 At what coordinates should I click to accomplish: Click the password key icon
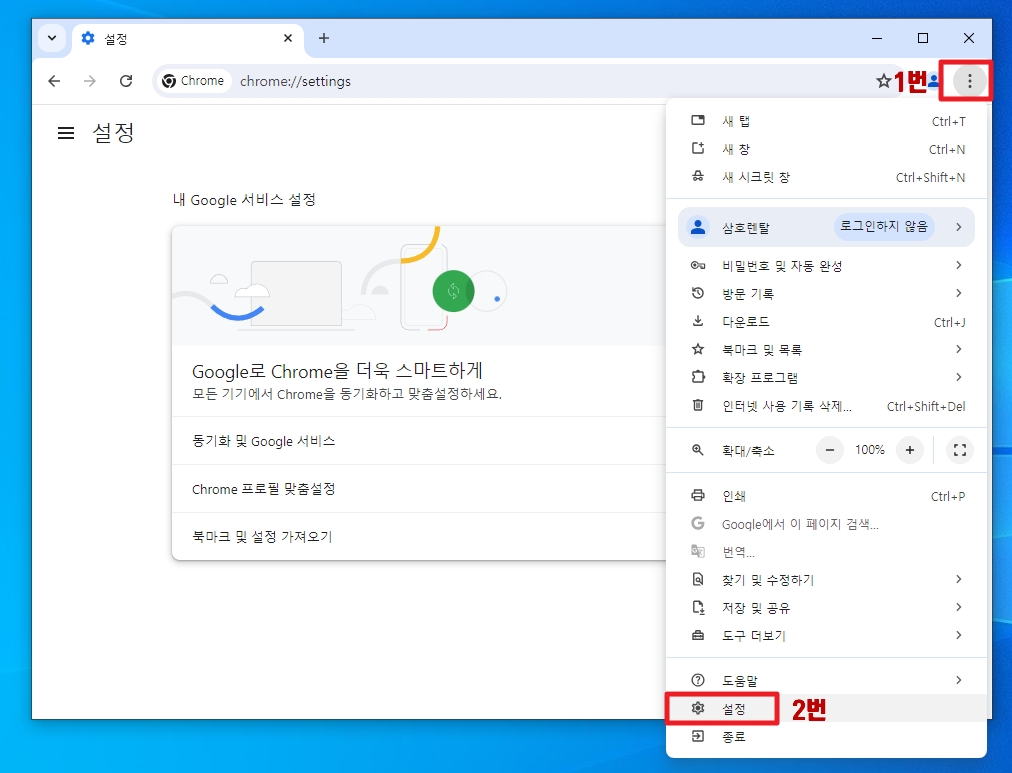pyautogui.click(x=698, y=265)
